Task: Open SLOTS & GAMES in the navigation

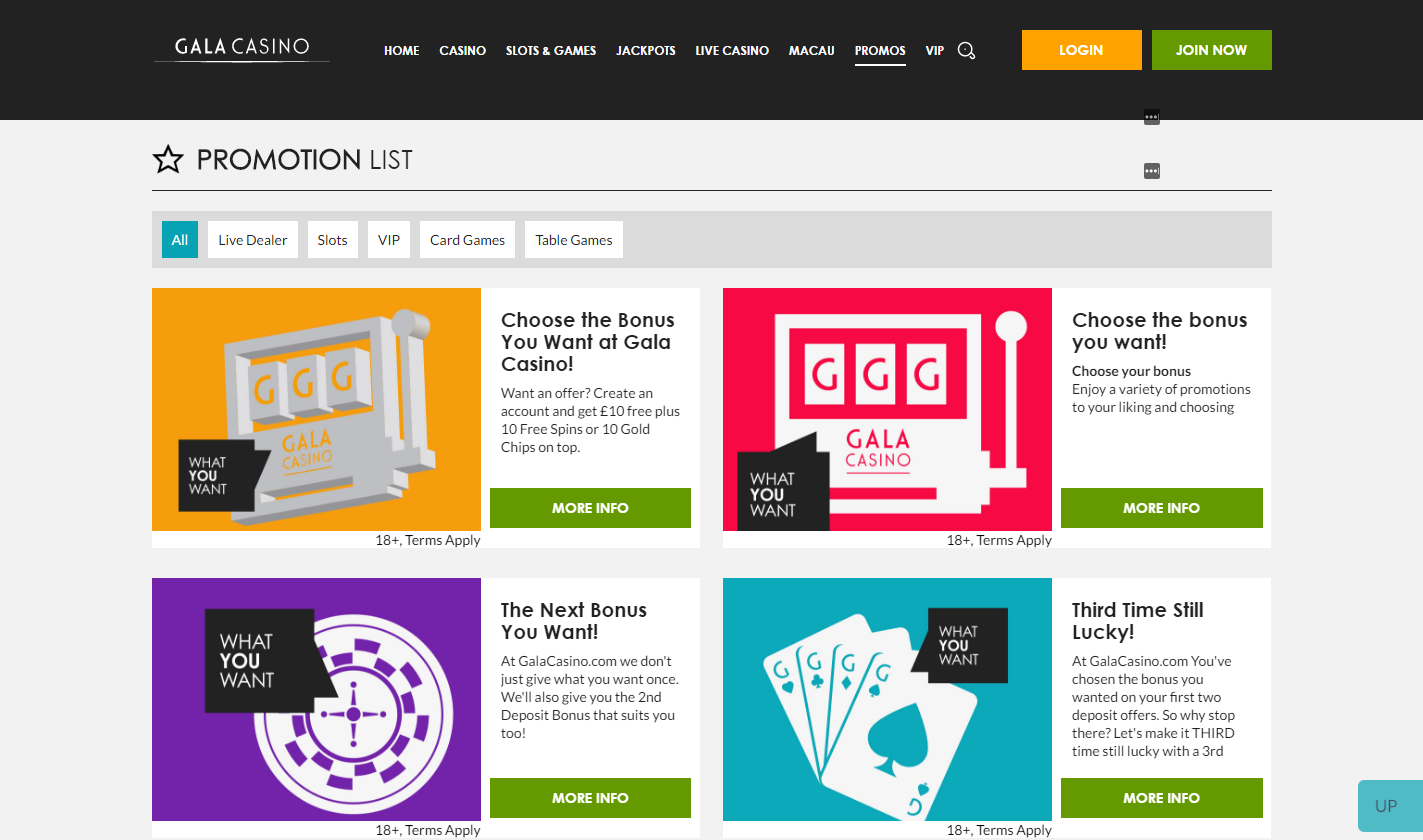Action: [x=551, y=50]
